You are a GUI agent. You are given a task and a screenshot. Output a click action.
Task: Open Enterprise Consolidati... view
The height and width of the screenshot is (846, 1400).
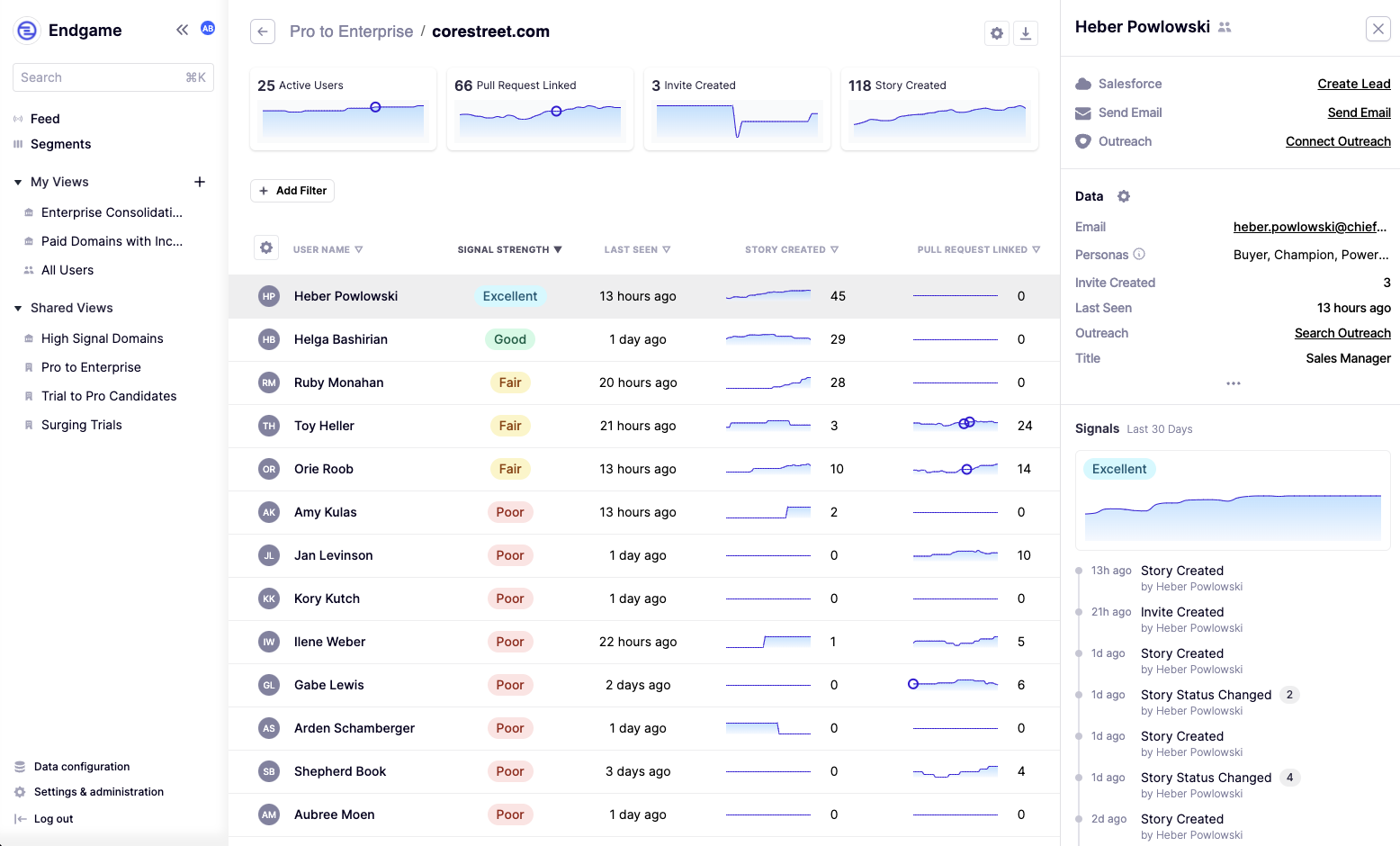pos(112,212)
